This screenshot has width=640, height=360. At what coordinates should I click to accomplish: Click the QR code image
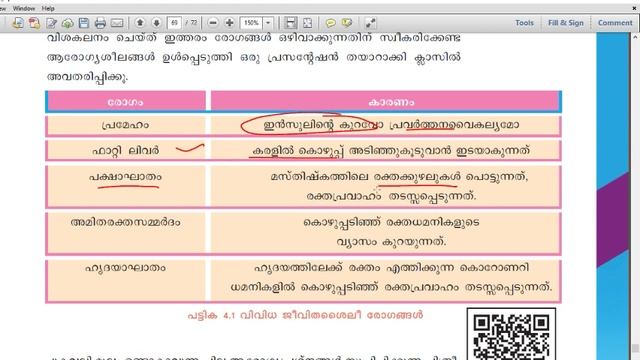[511, 334]
